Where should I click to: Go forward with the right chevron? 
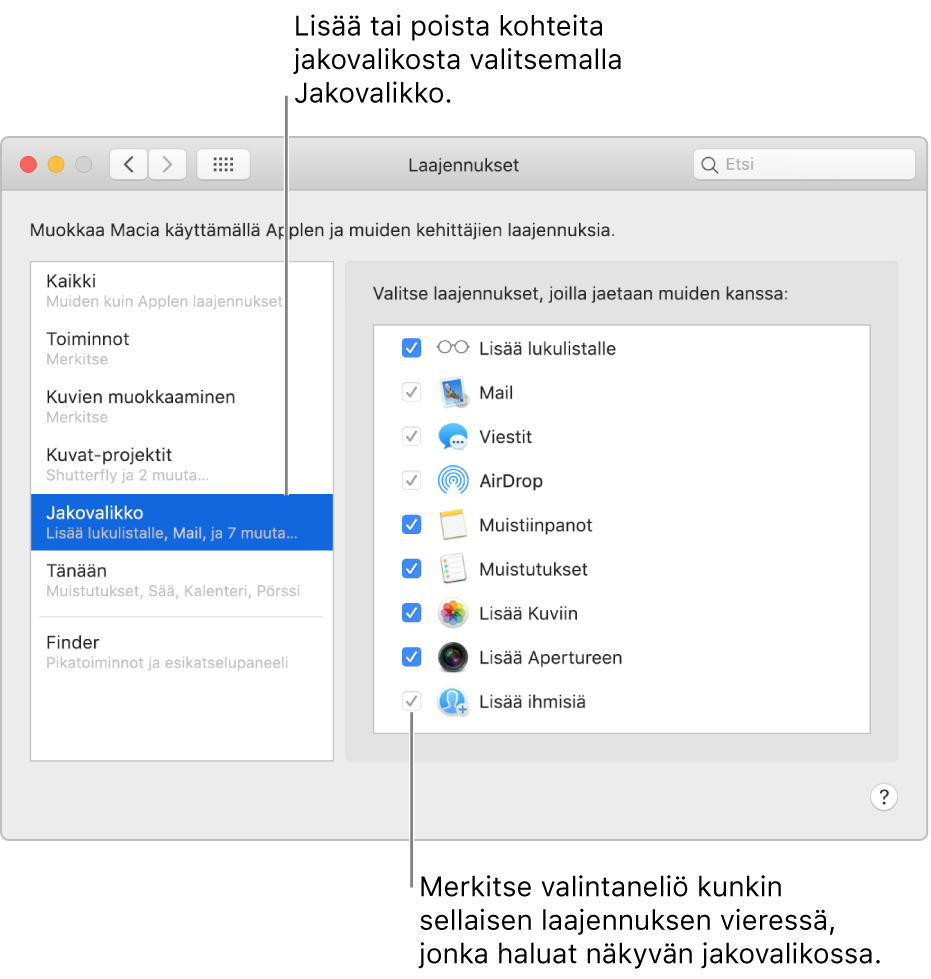click(x=167, y=164)
